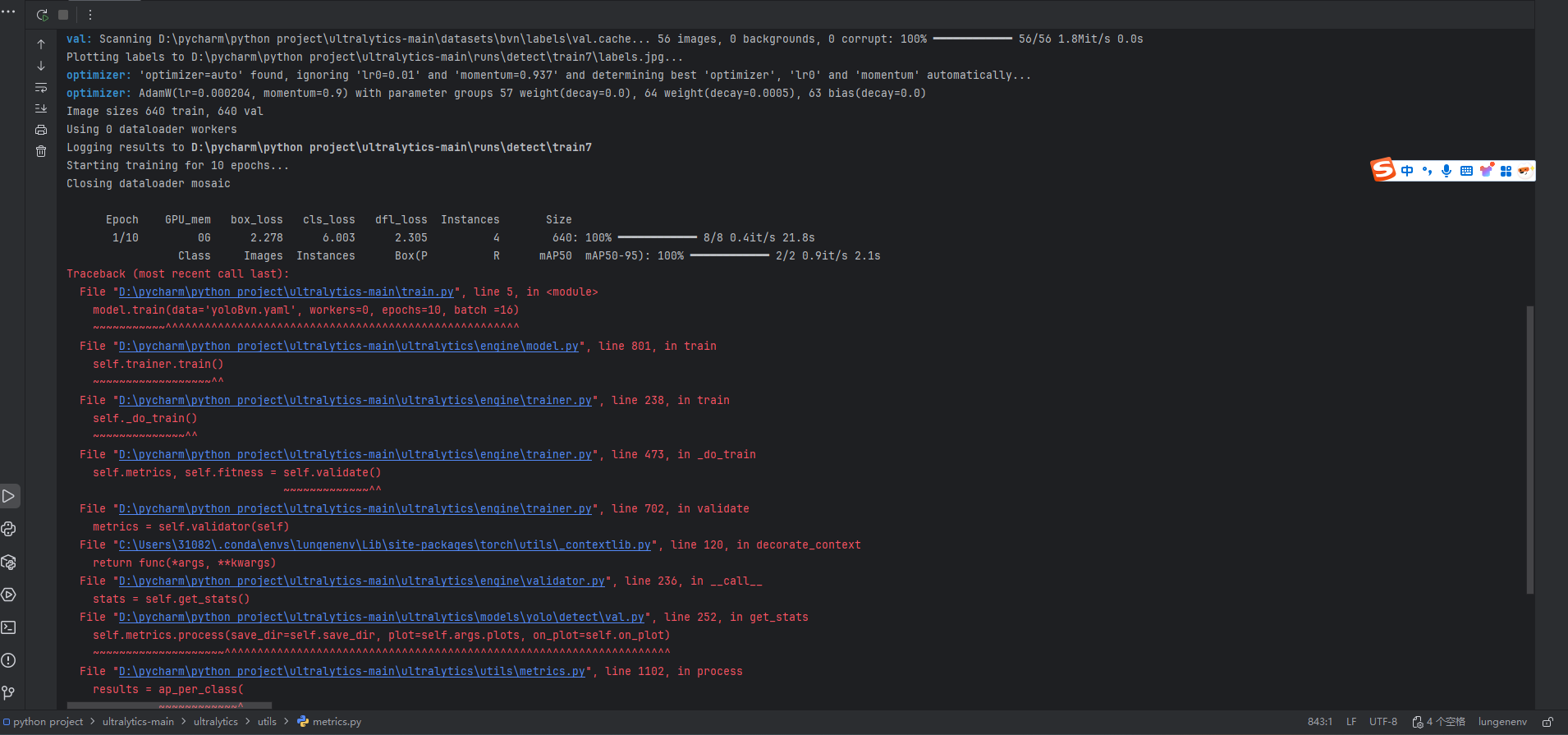Screen dimensions: 1568x735
Task: Open metrics.py line 1102 link
Action: click(352, 672)
